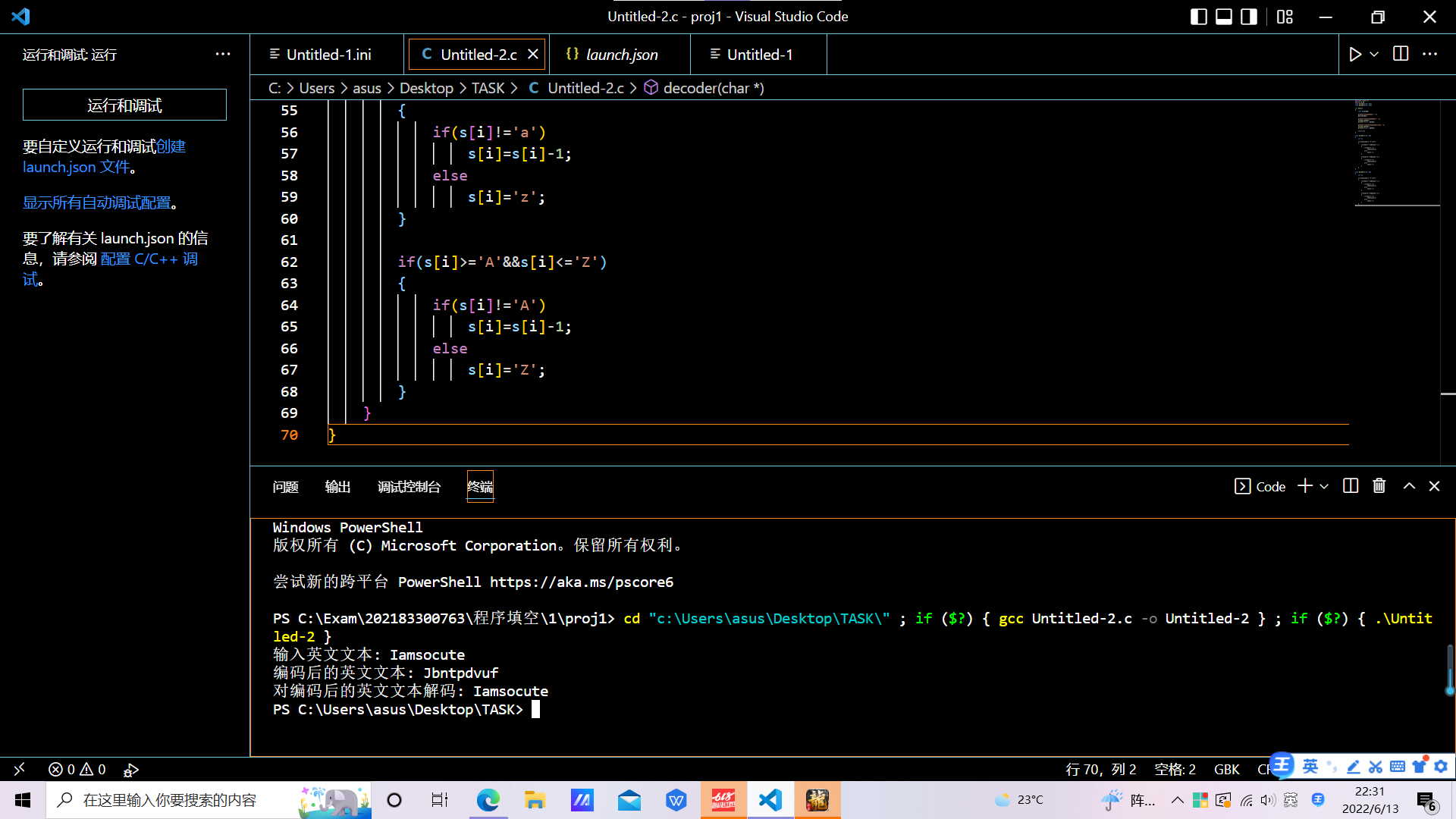Open Microsoft Edge from taskbar
1456x819 pixels.
[x=488, y=800]
